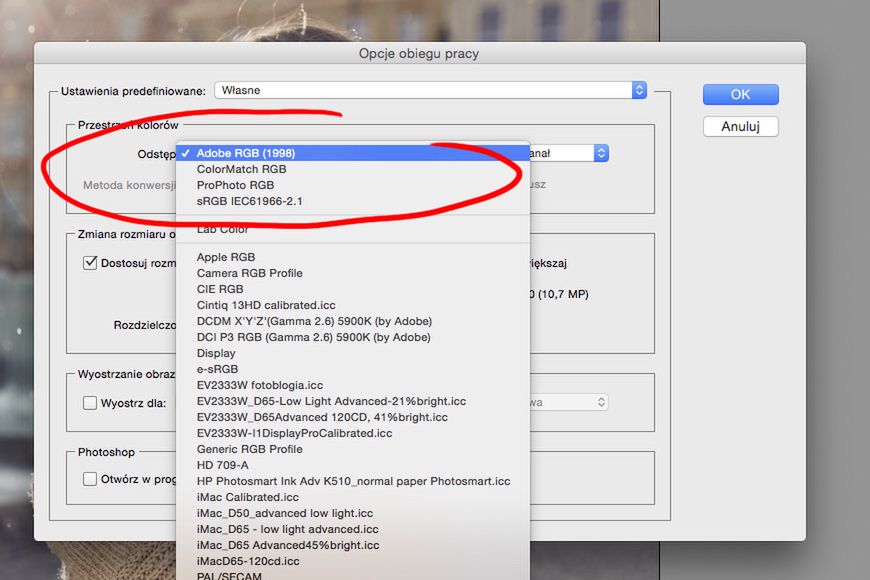Select EV2333W_D65-Low Light Advanced-21%bright.icc
The image size is (870, 580).
[x=353, y=401]
